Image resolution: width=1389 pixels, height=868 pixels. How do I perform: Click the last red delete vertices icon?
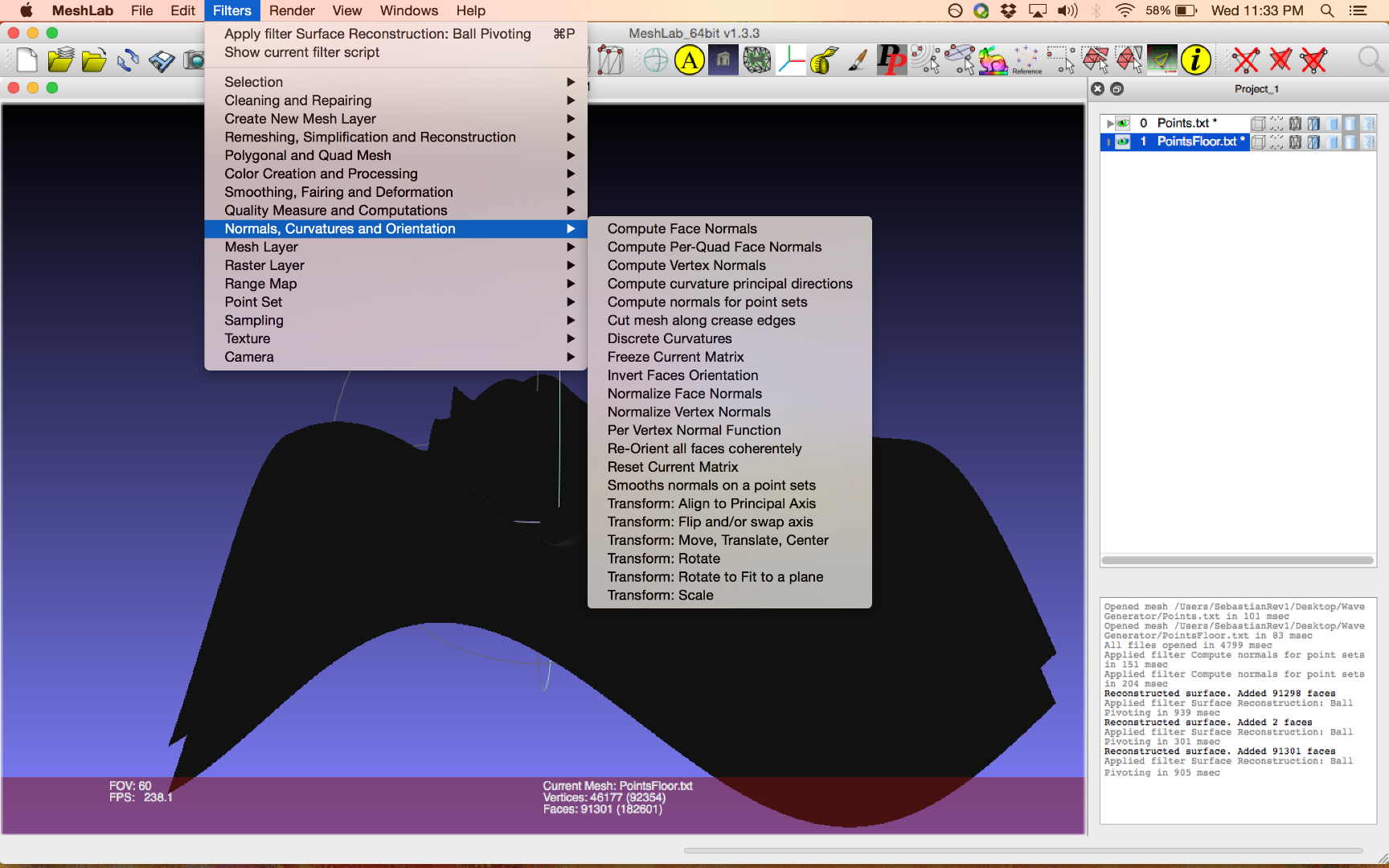point(1314,60)
